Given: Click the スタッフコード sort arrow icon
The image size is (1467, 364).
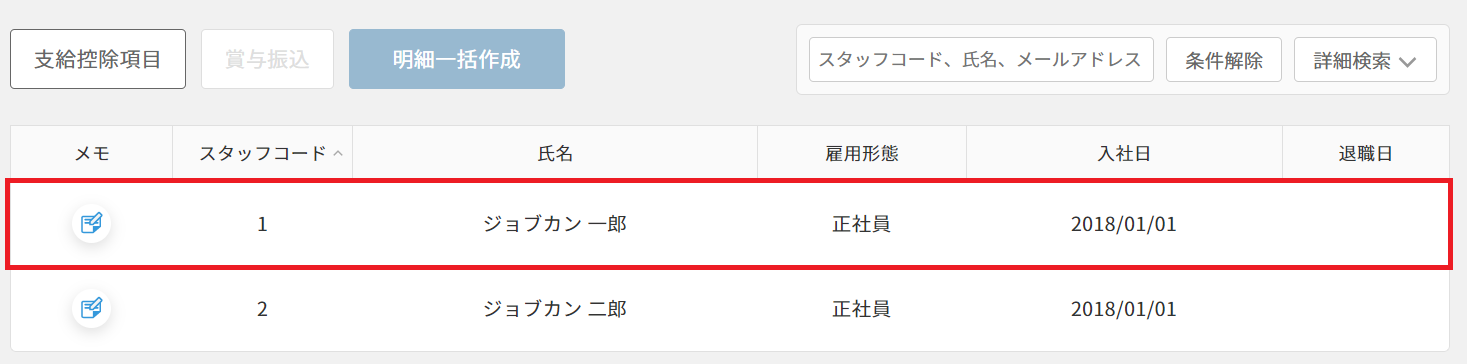Looking at the screenshot, I should (x=337, y=153).
